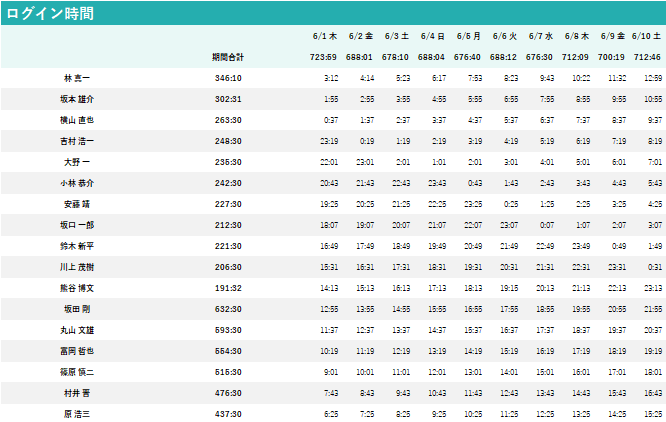Click the 437:30 period total for 原 浩三

pyautogui.click(x=228, y=414)
